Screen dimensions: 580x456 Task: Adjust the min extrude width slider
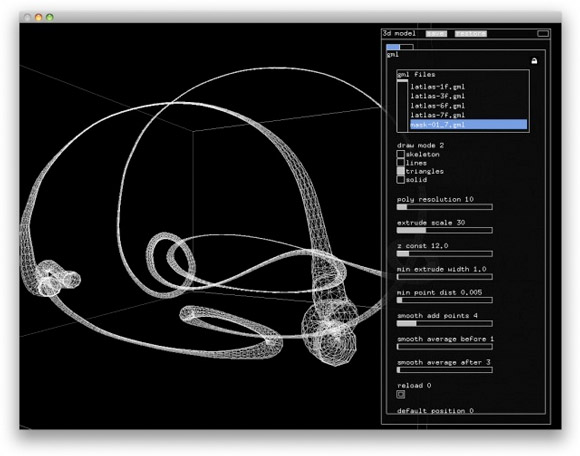[445, 277]
